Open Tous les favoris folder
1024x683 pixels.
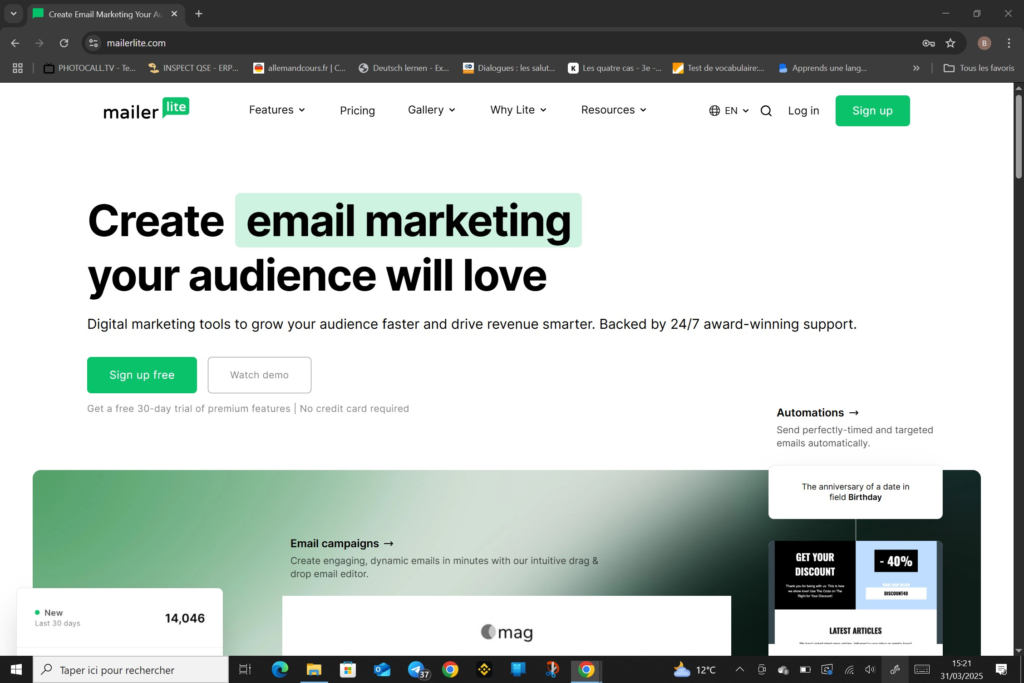[x=978, y=68]
